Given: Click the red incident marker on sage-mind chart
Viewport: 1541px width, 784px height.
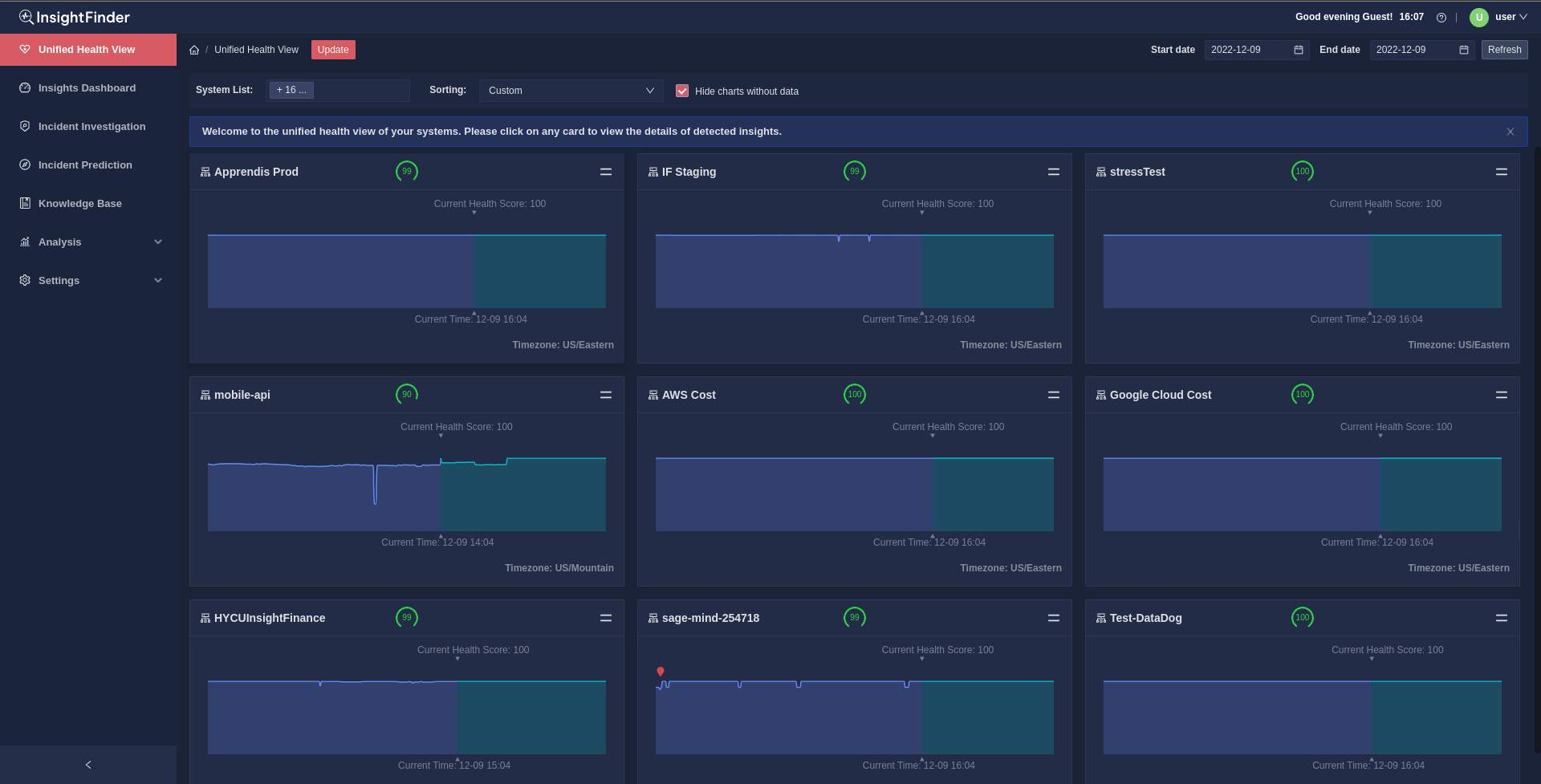Looking at the screenshot, I should [661, 672].
